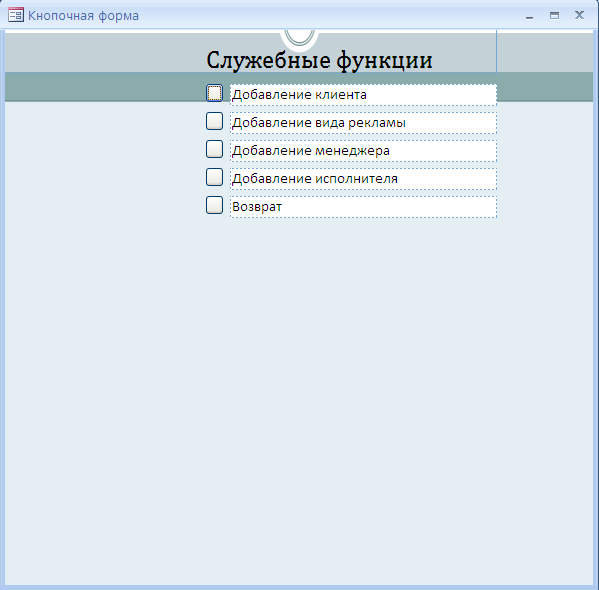Select the 'Возврат' label
Image resolution: width=599 pixels, height=590 pixels.
pyautogui.click(x=363, y=207)
